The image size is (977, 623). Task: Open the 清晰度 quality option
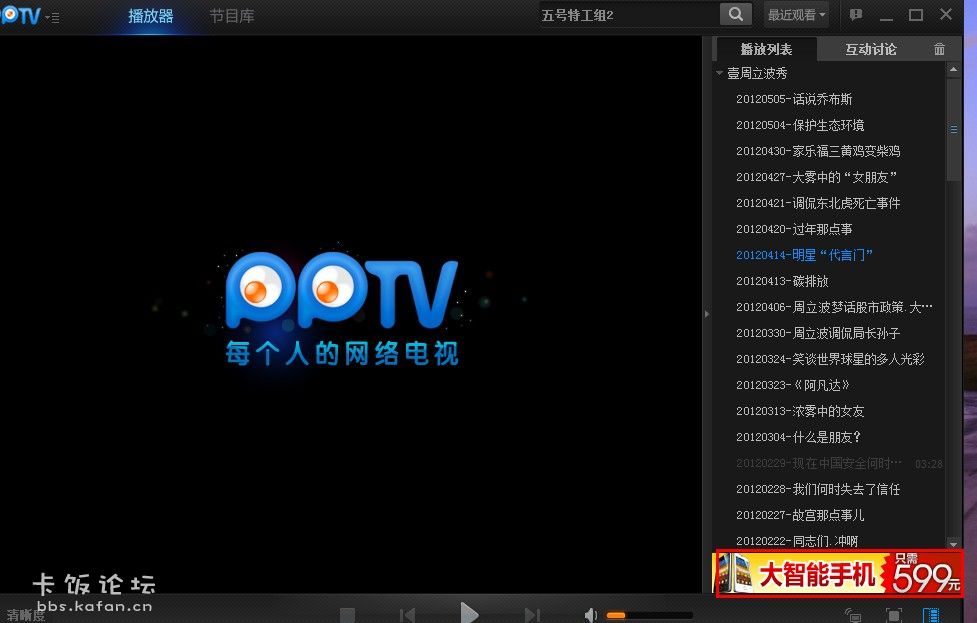pos(26,616)
